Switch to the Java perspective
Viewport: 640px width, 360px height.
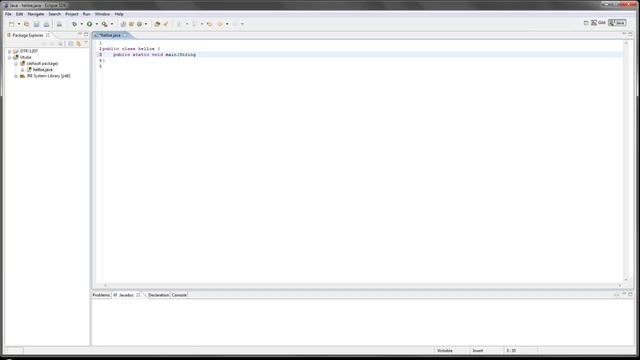tap(617, 23)
